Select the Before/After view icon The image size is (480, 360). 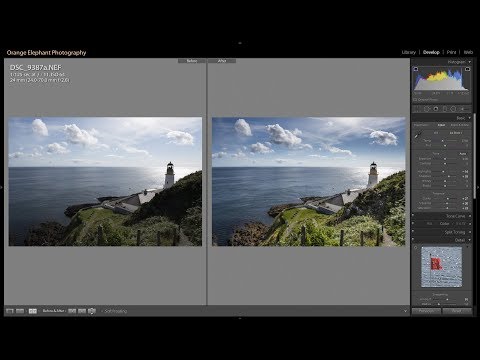(33, 311)
